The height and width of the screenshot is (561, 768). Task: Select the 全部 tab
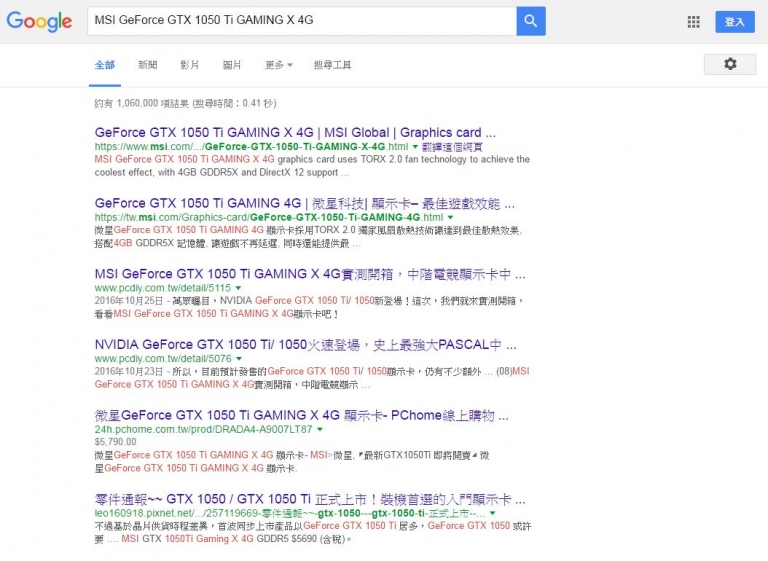(x=105, y=65)
